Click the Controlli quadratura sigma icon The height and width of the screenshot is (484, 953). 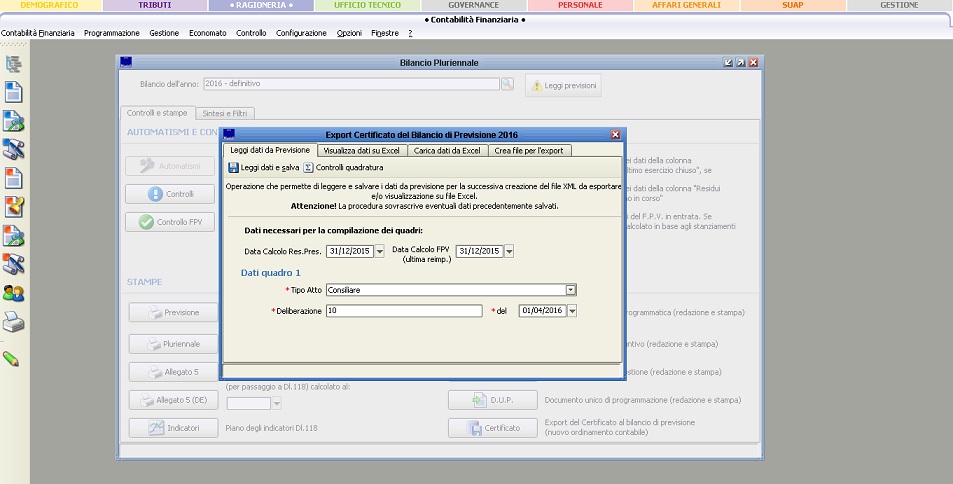click(309, 168)
